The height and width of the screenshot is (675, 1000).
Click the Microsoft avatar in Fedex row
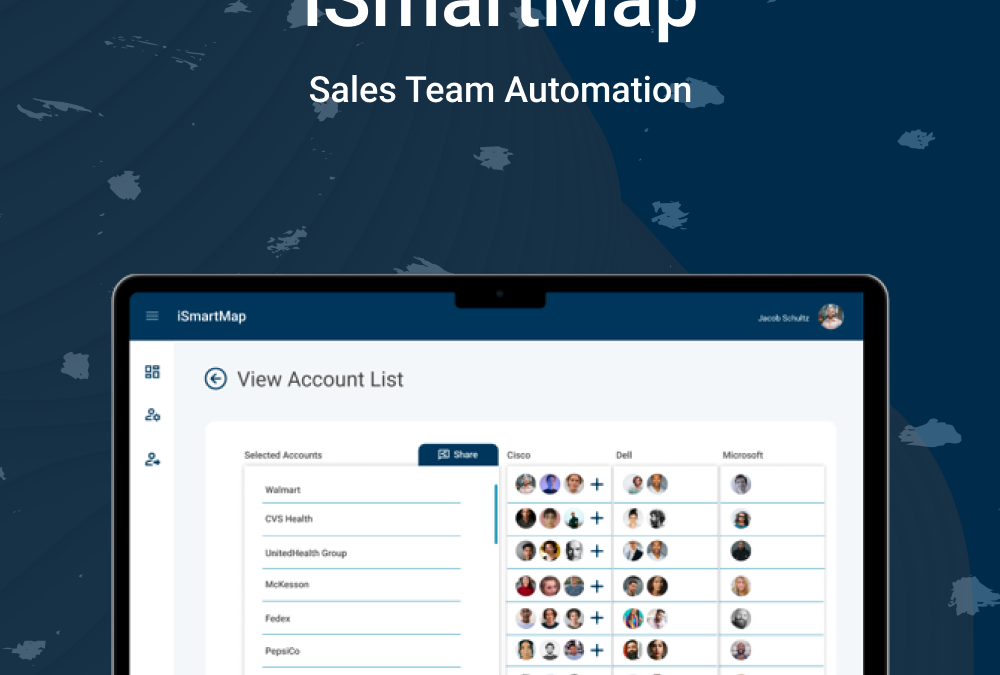740,618
